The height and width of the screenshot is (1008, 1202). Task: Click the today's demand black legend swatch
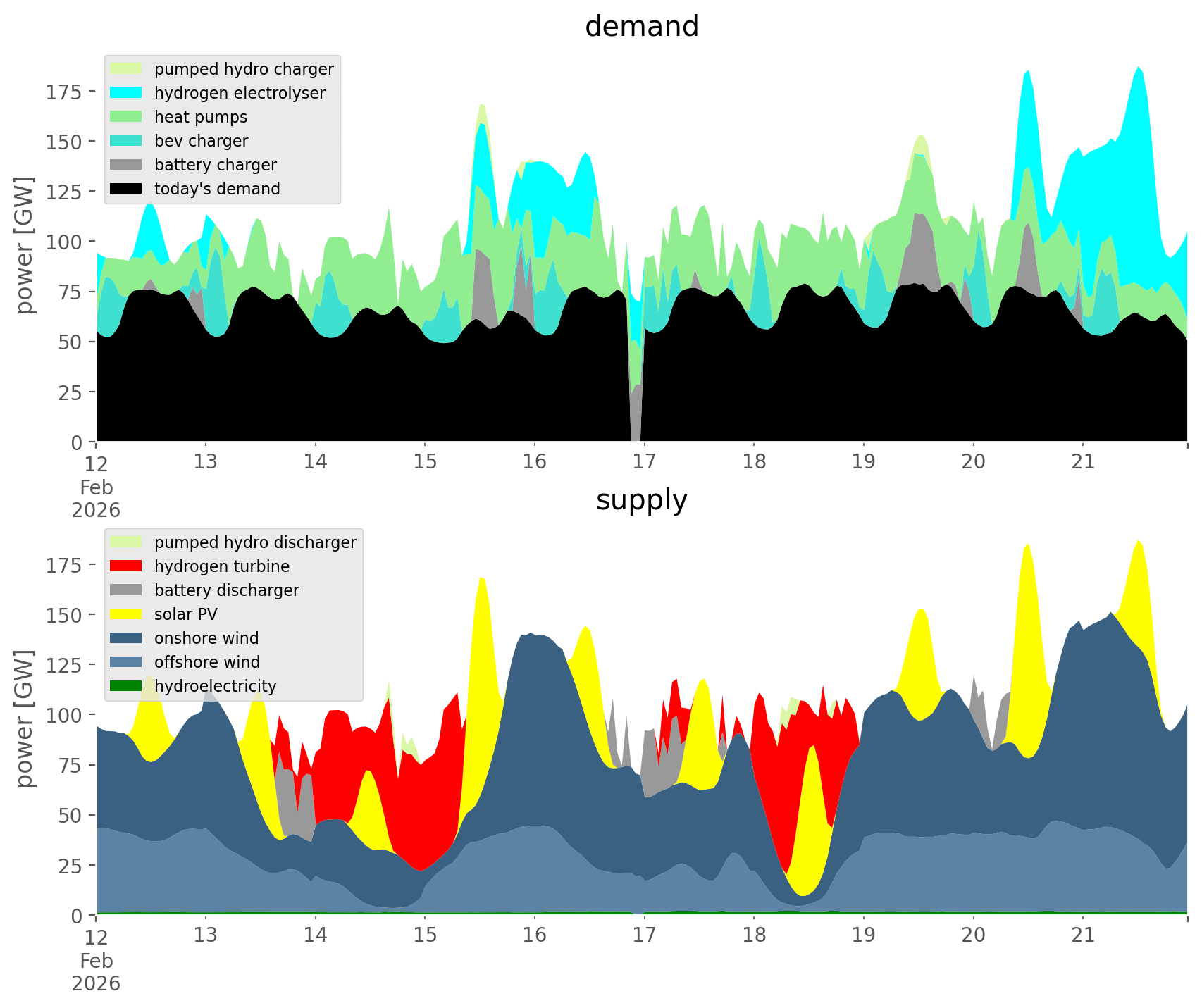[126, 189]
